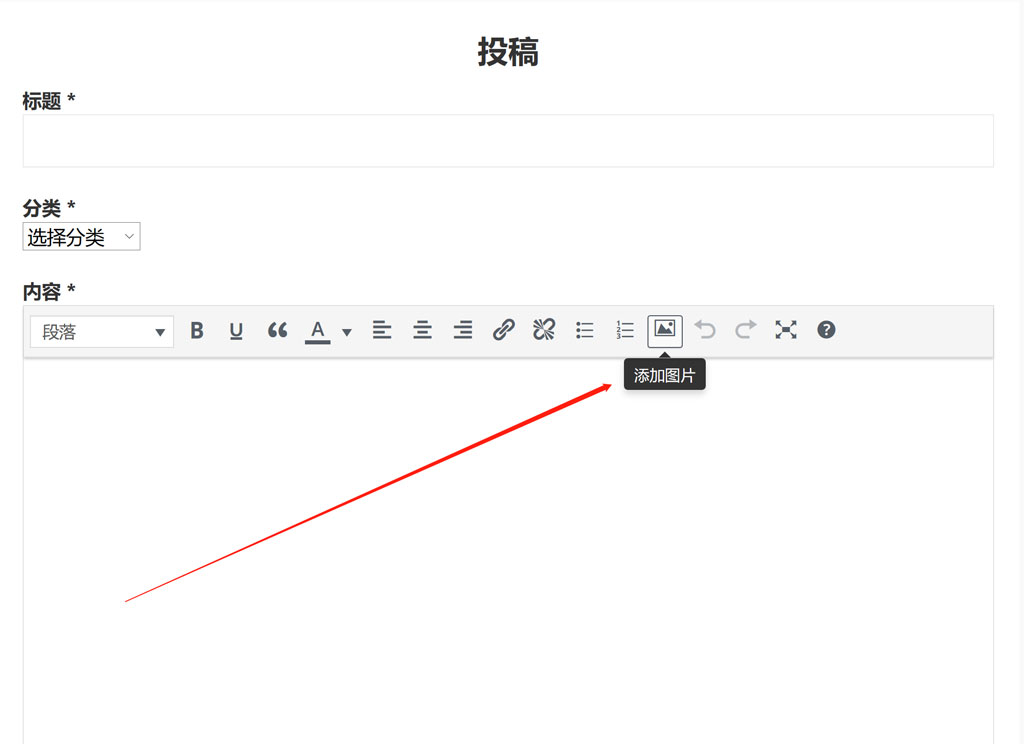The width and height of the screenshot is (1024, 744).
Task: Toggle bold formatting
Action: click(x=197, y=331)
